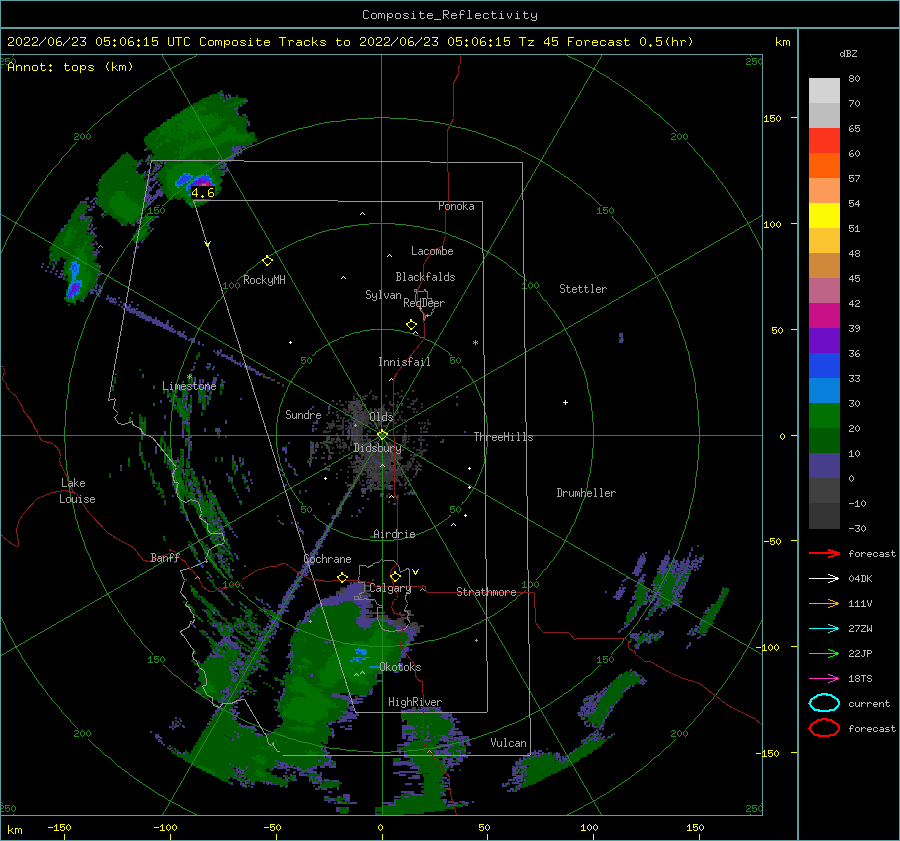Select the orange 111V arrow icon
This screenshot has height=841, width=900.
[824, 603]
